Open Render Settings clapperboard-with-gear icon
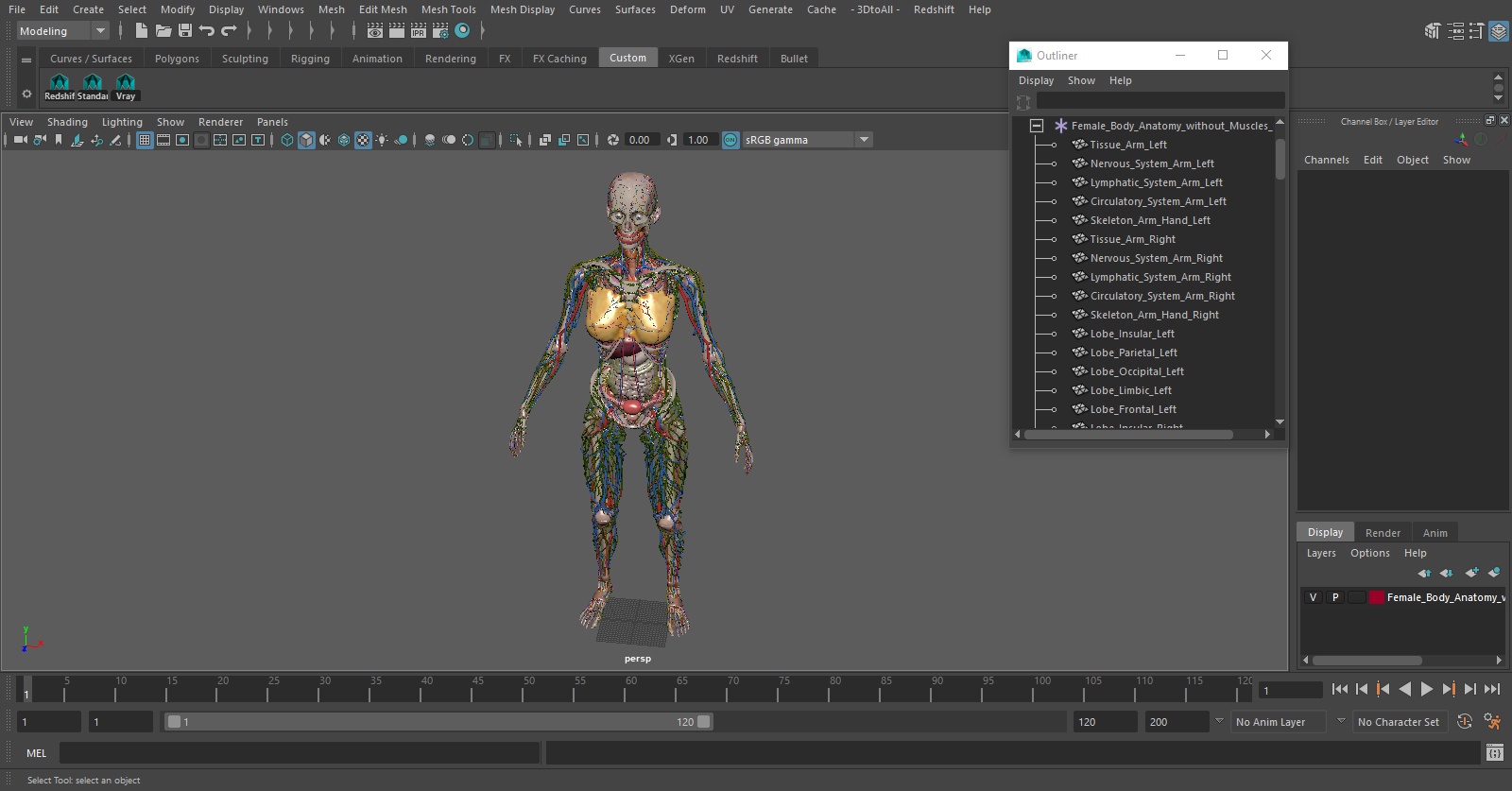1512x791 pixels. coord(440,31)
